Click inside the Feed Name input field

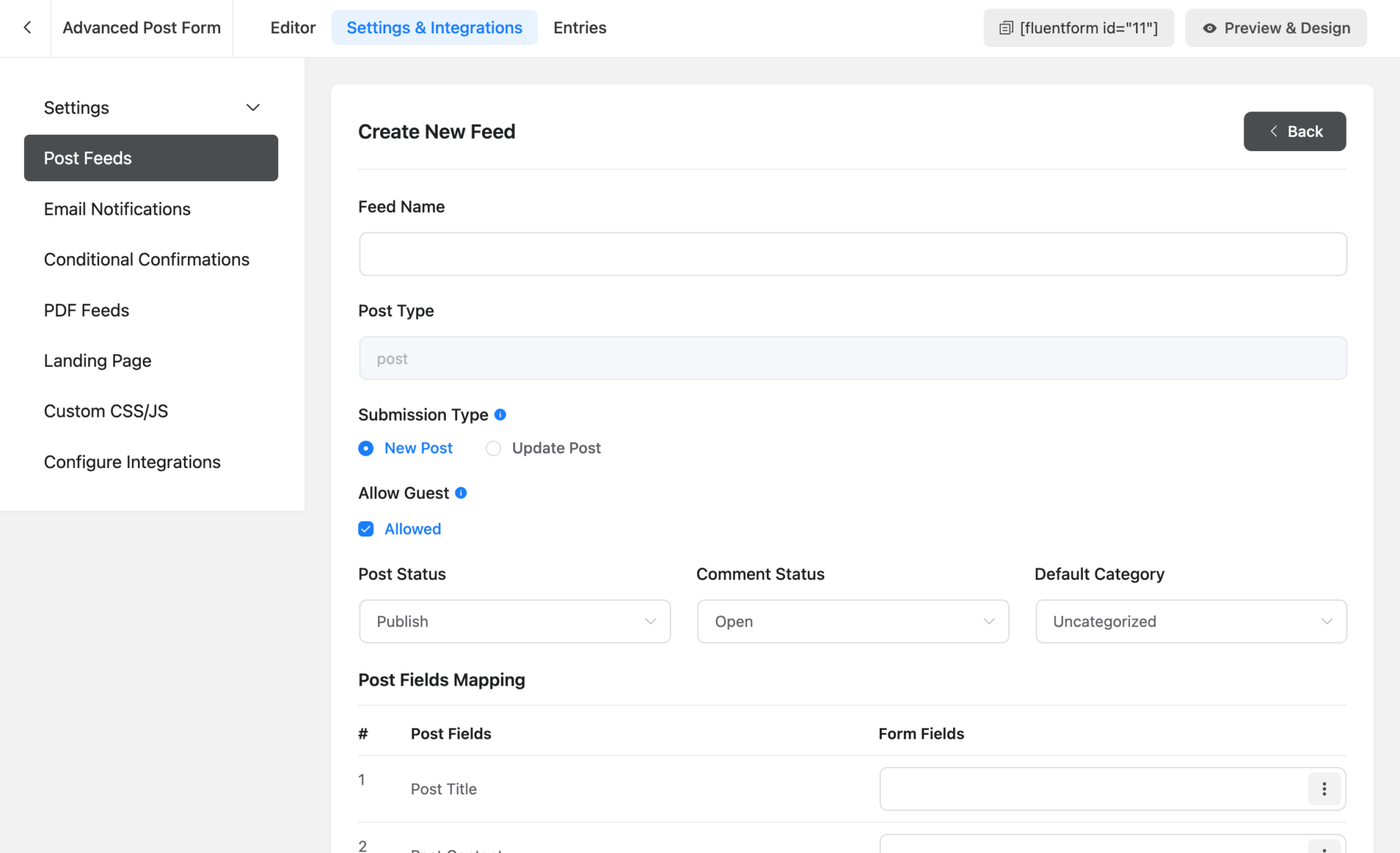[852, 254]
